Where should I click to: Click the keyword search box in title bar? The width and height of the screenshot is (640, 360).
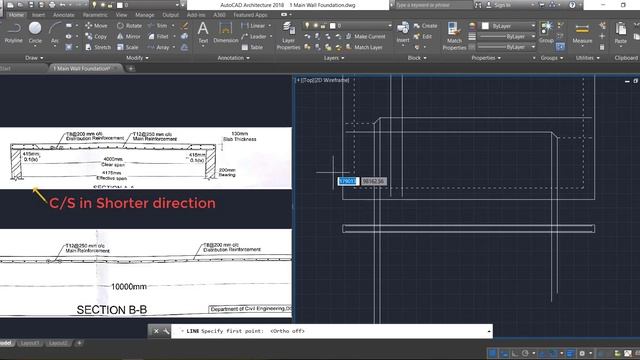coord(433,5)
